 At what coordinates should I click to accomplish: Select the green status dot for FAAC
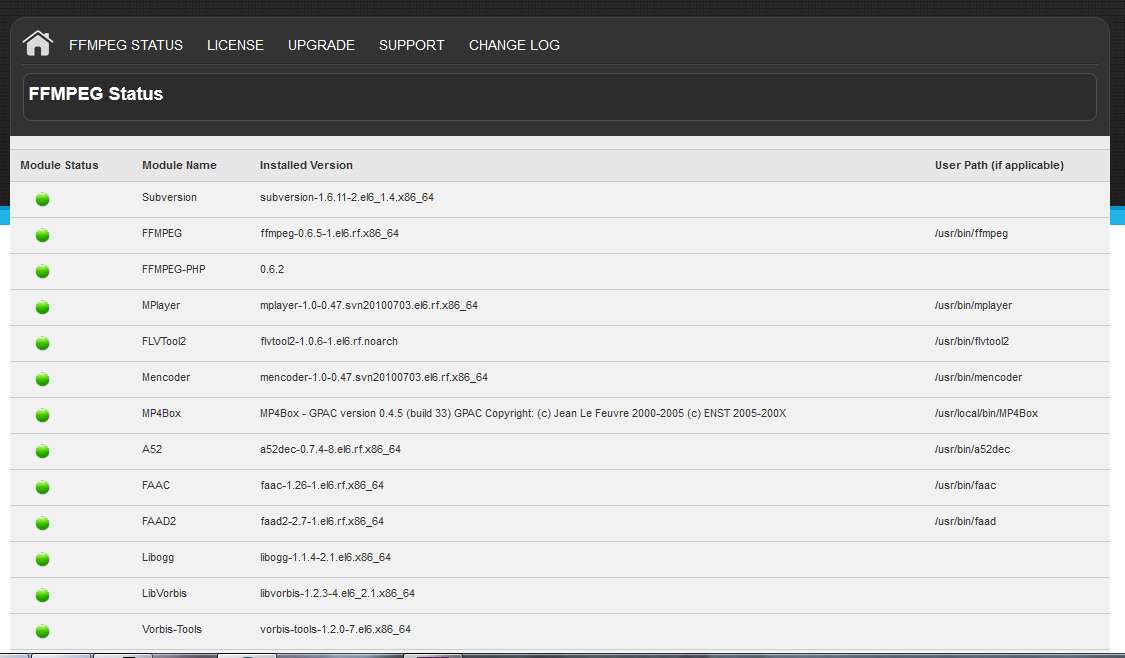pyautogui.click(x=43, y=487)
